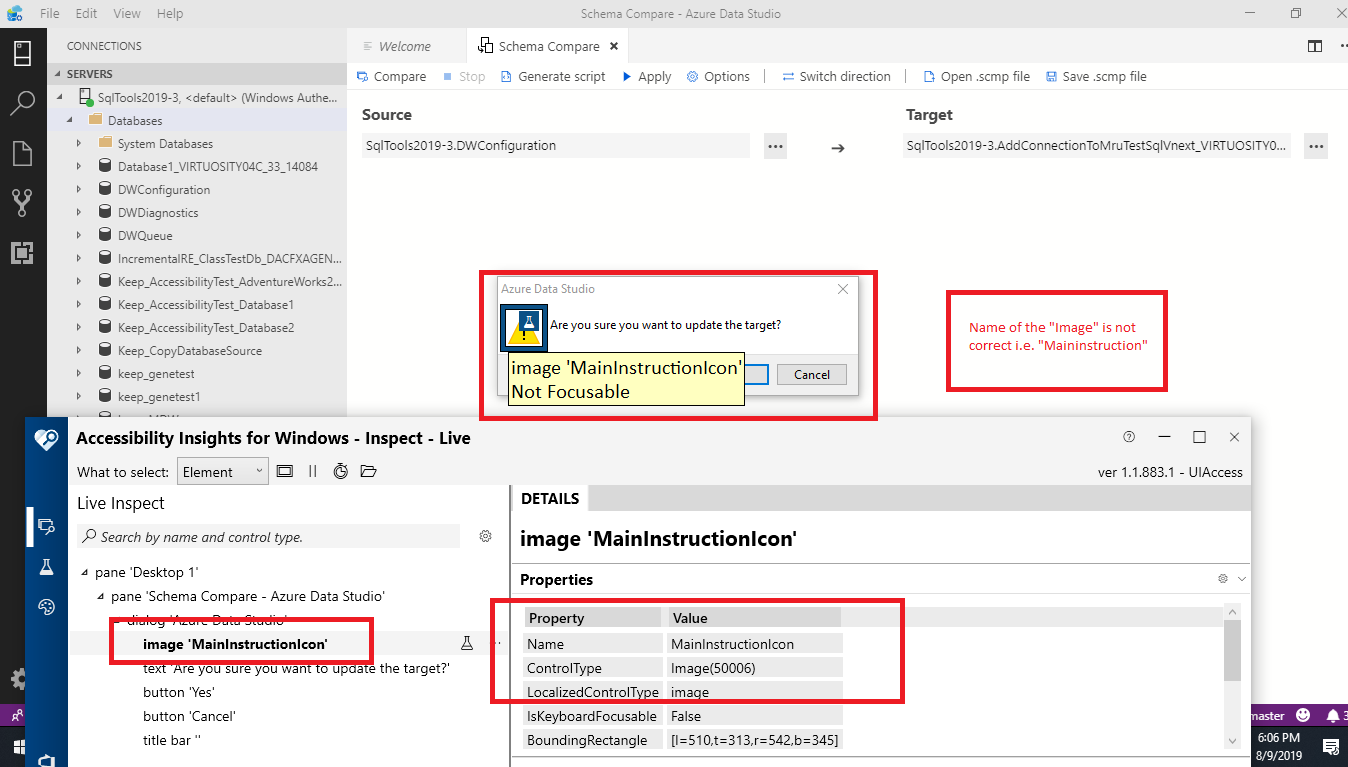
Task: Click the Cancel button in the update dialog
Action: (811, 374)
